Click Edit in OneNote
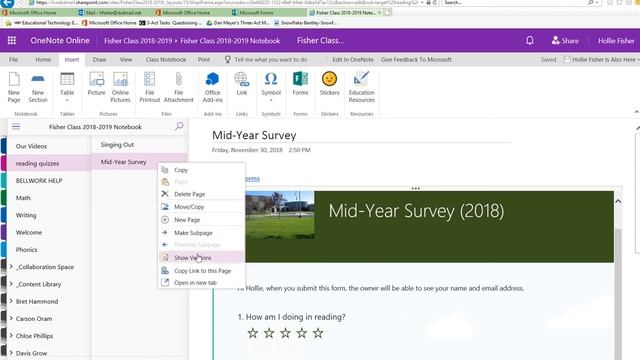 click(353, 60)
